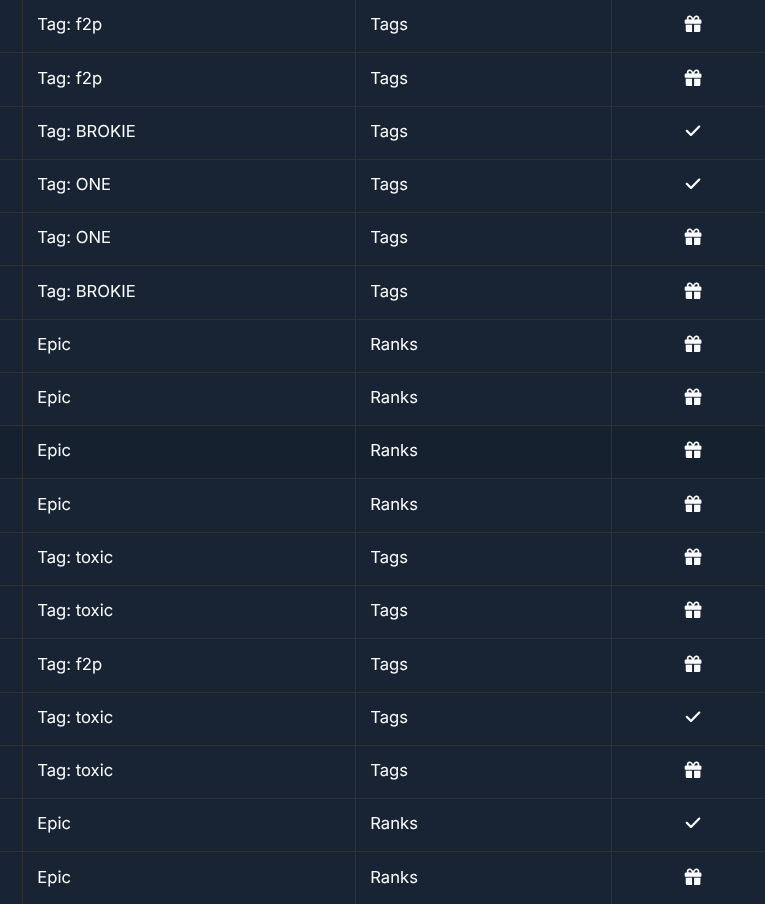Click the checkmark in the Tag: toxic row
The width and height of the screenshot is (765, 904).
[x=693, y=717]
